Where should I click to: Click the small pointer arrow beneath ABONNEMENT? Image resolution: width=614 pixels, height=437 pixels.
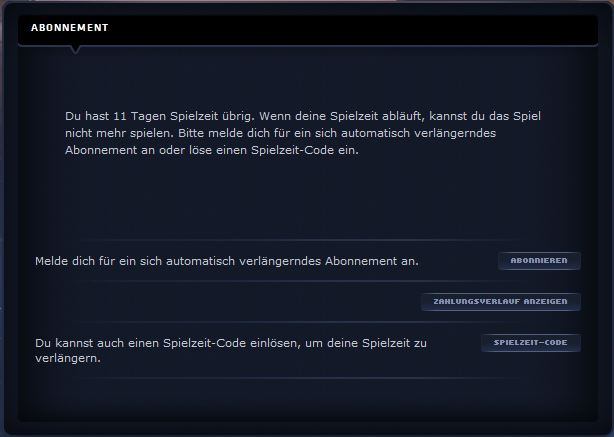click(x=75, y=50)
